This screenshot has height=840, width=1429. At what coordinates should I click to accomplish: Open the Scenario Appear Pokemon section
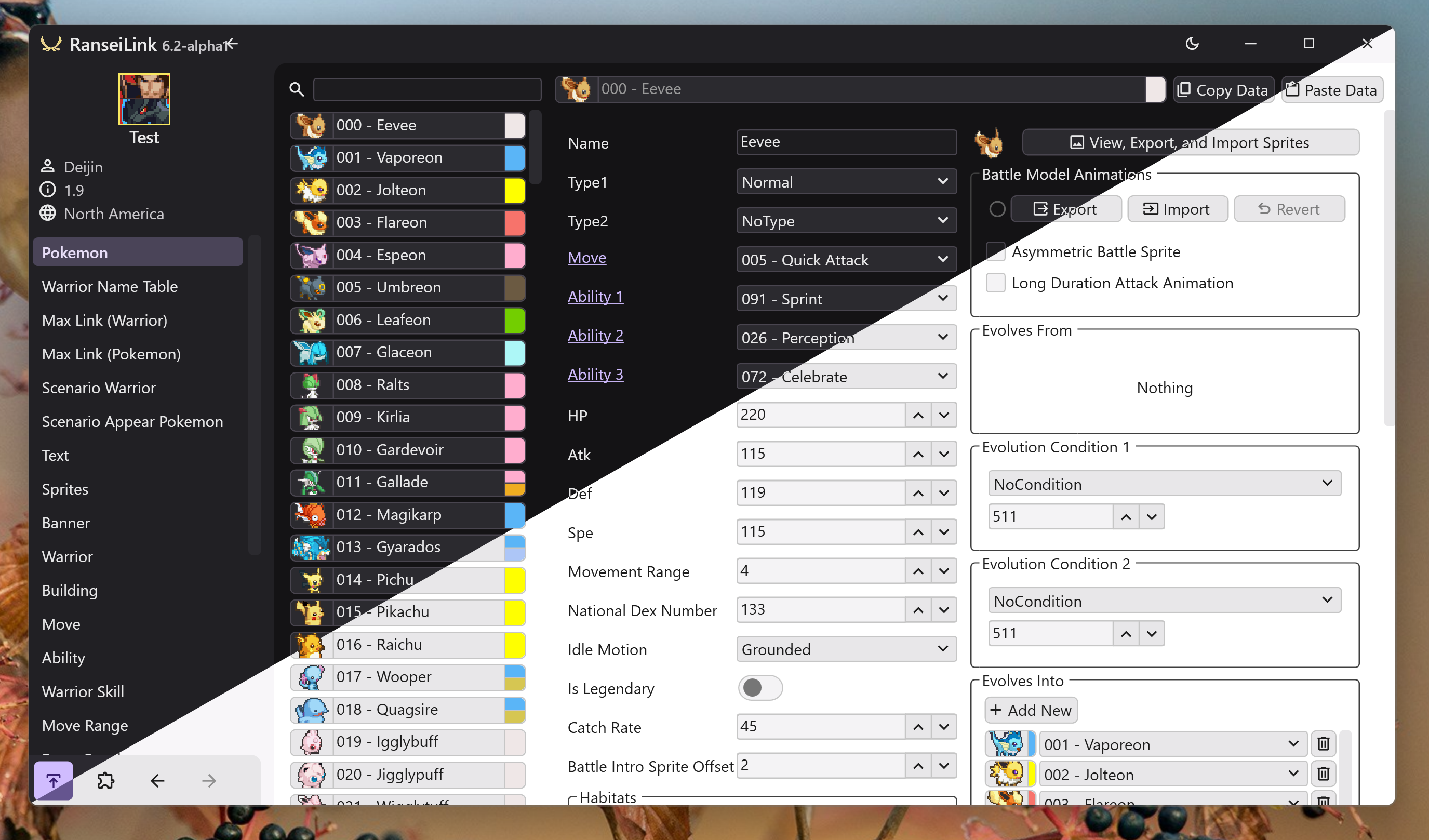[x=132, y=421]
